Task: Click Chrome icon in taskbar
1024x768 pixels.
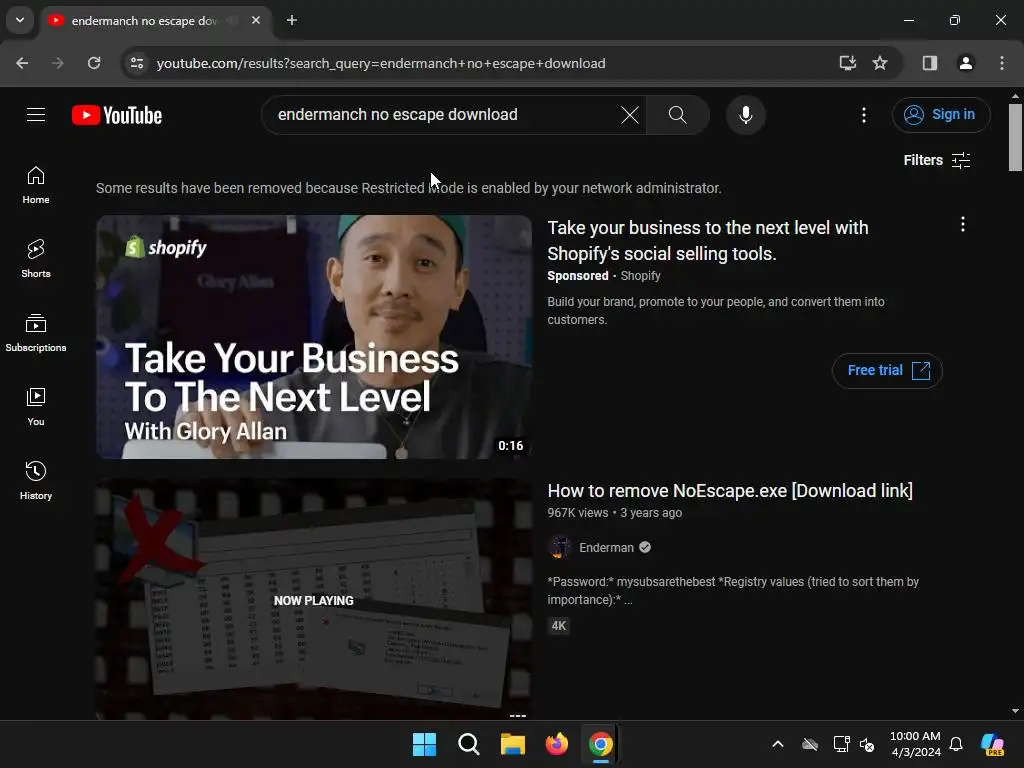Action: coord(600,744)
